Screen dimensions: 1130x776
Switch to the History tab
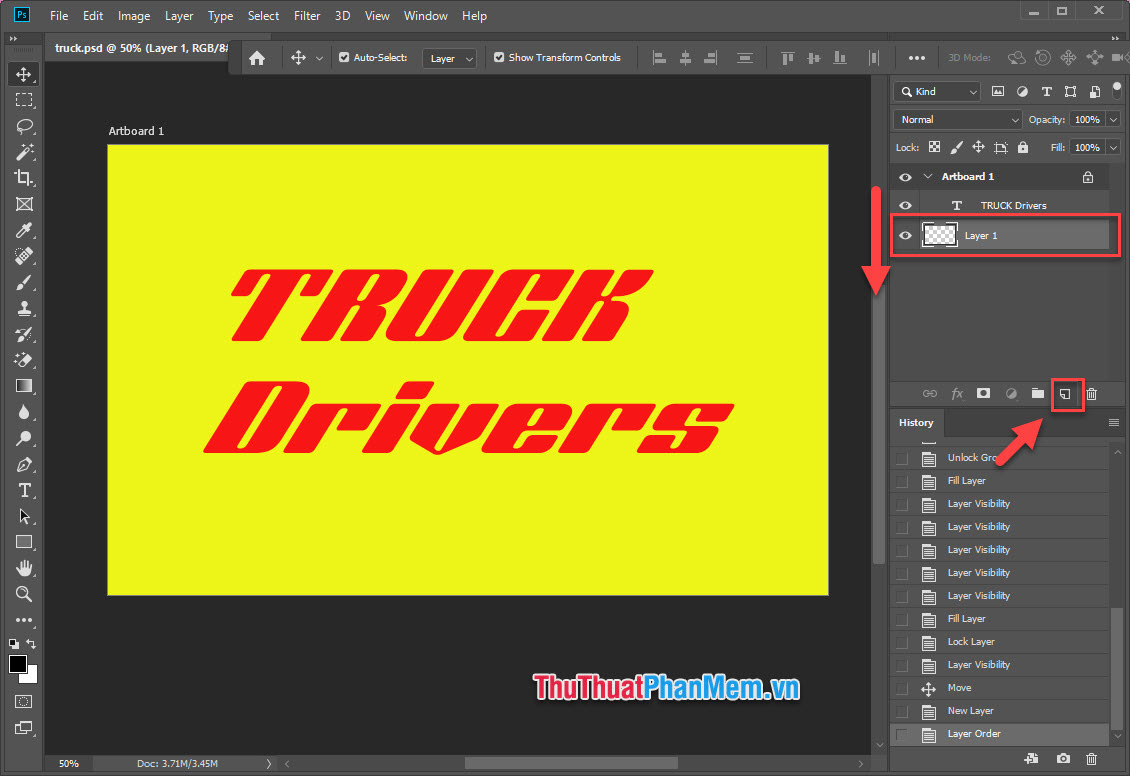[915, 422]
